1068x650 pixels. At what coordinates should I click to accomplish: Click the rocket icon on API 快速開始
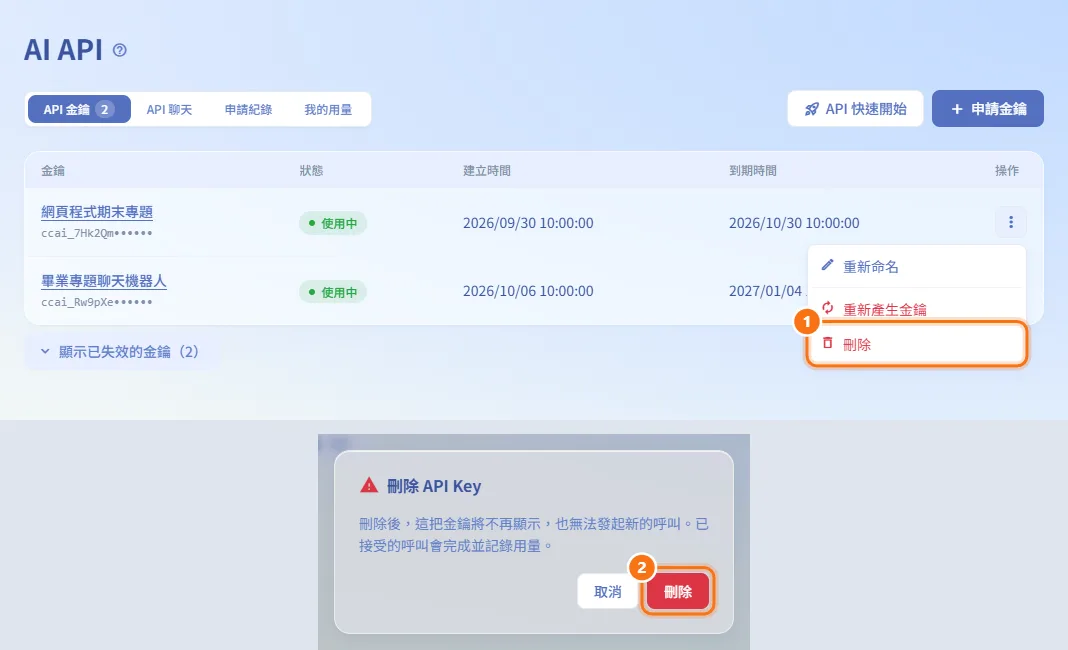(811, 109)
